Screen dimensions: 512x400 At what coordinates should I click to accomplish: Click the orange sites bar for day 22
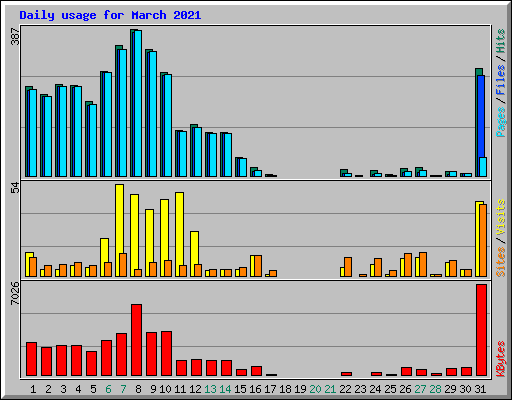click(348, 267)
